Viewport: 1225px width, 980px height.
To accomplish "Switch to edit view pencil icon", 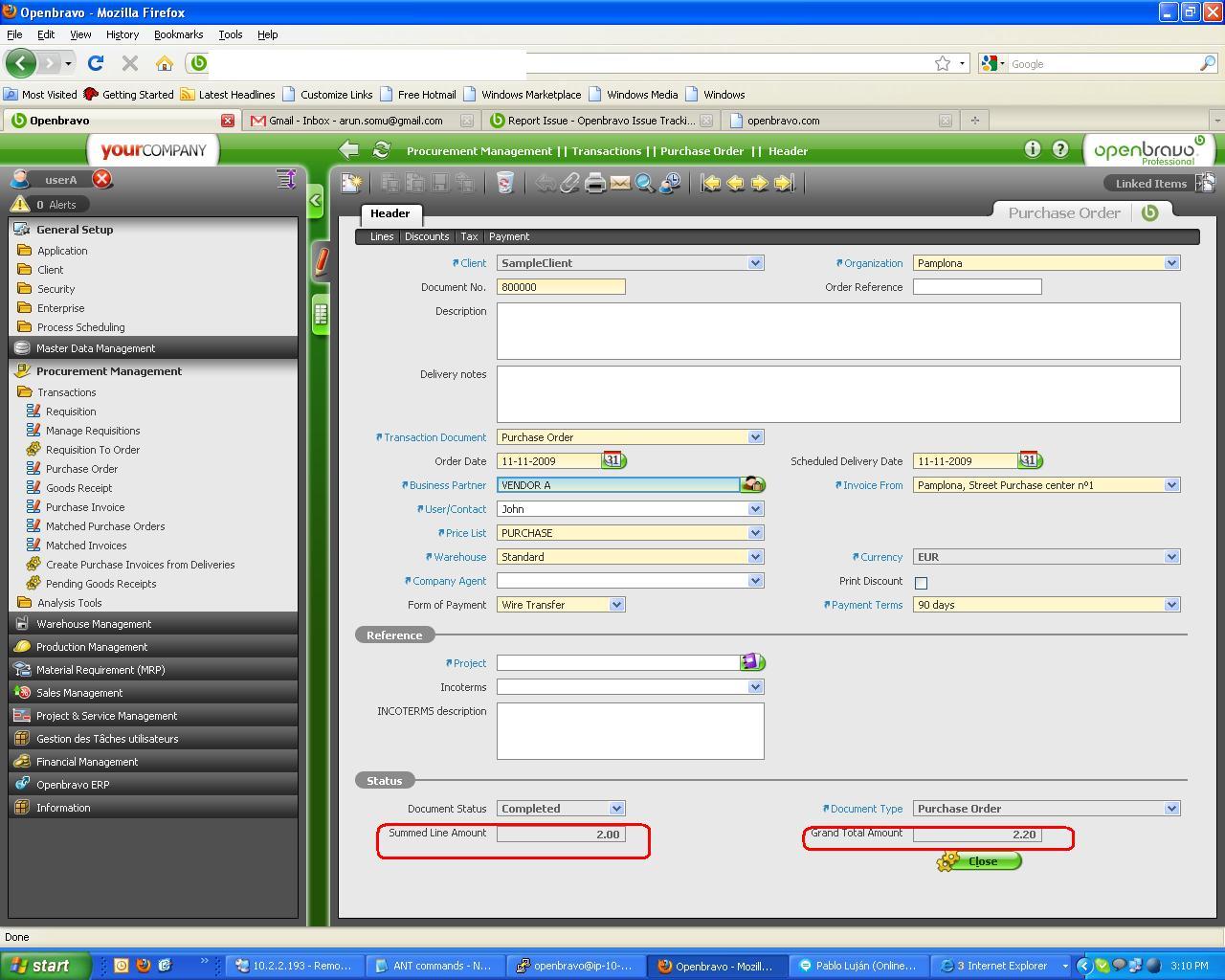I will 321,261.
